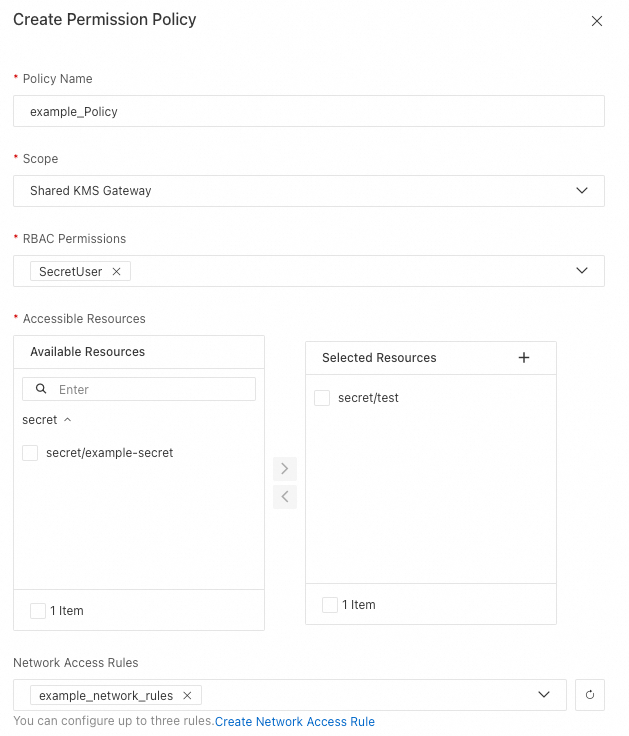Move checked resources to the selected list
The height and width of the screenshot is (736, 629).
coord(285,468)
